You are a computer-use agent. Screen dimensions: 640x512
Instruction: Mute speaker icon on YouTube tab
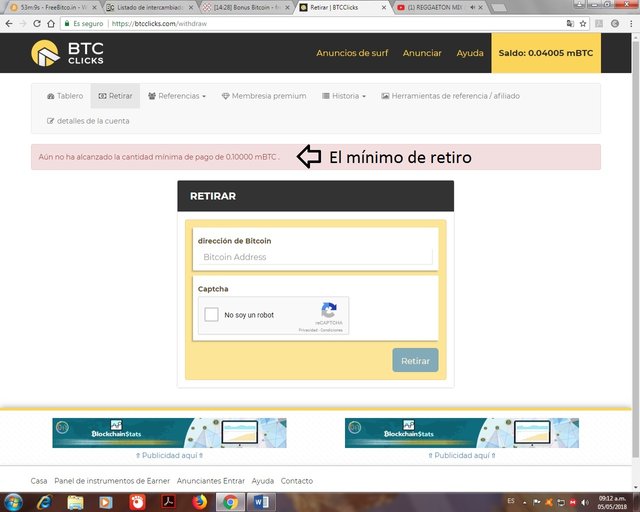click(472, 7)
